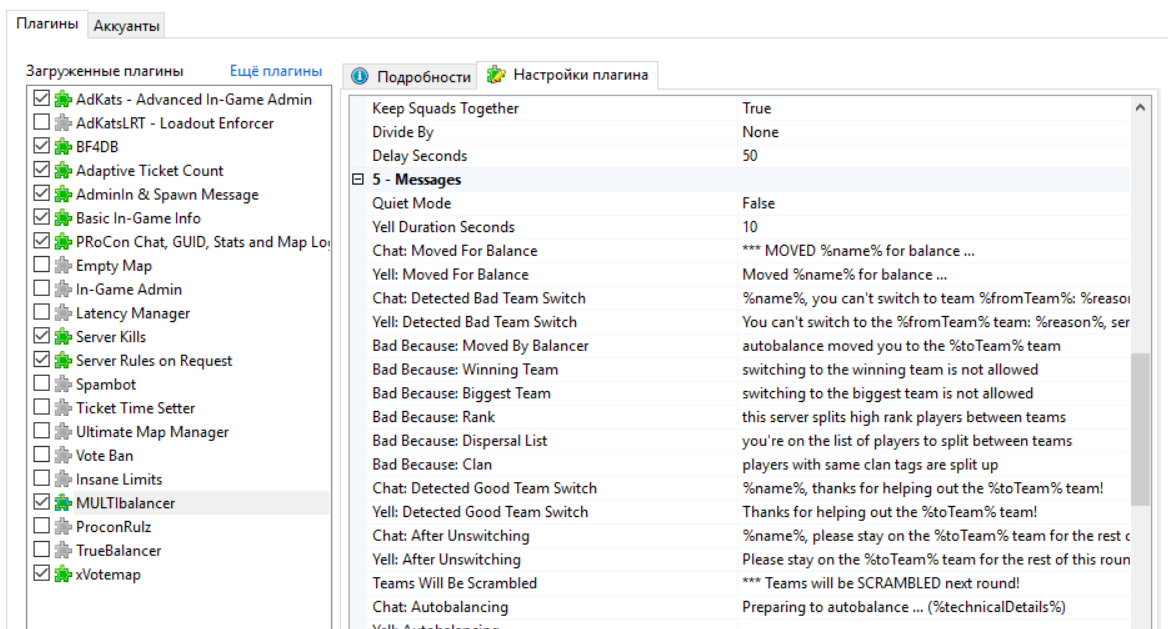
Task: Click the grey Empty Map plugin icon
Action: click(63, 266)
